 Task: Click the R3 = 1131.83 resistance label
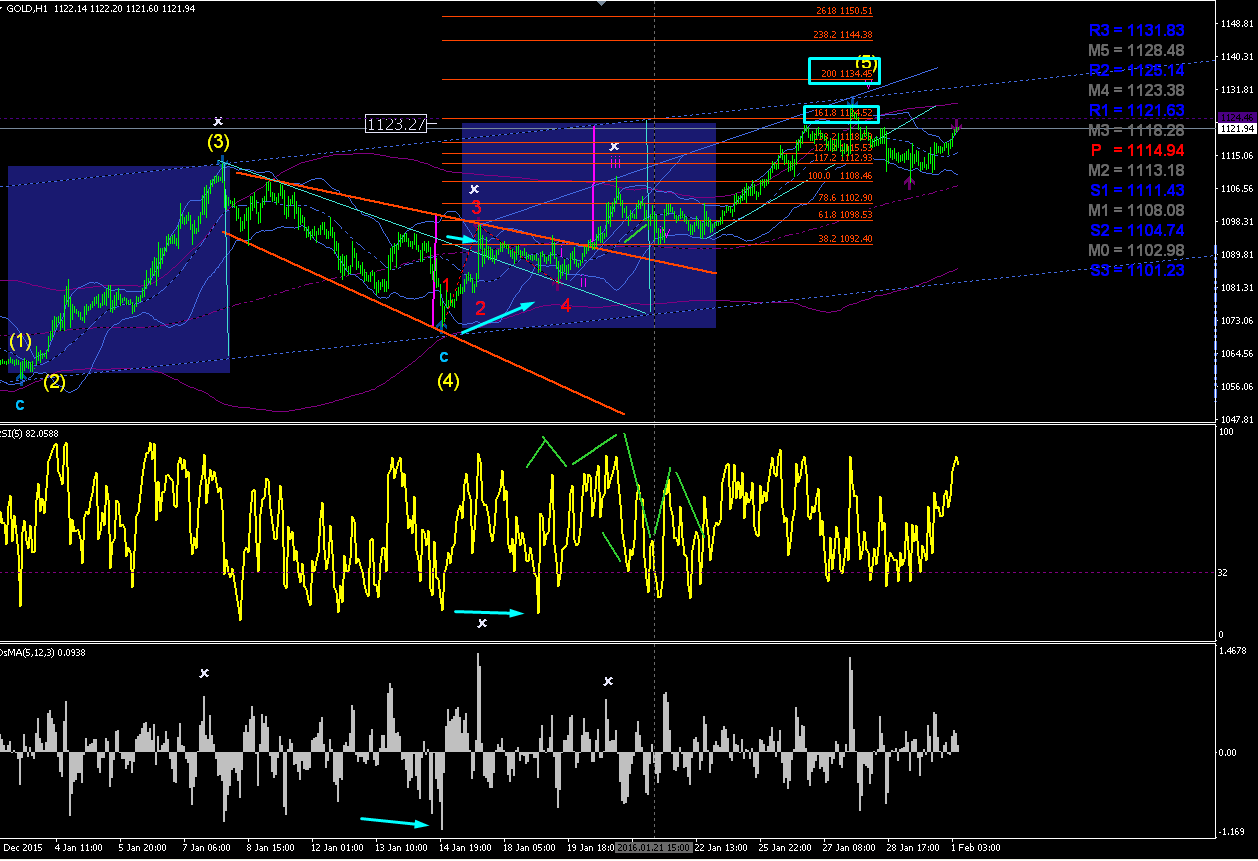pos(1136,30)
